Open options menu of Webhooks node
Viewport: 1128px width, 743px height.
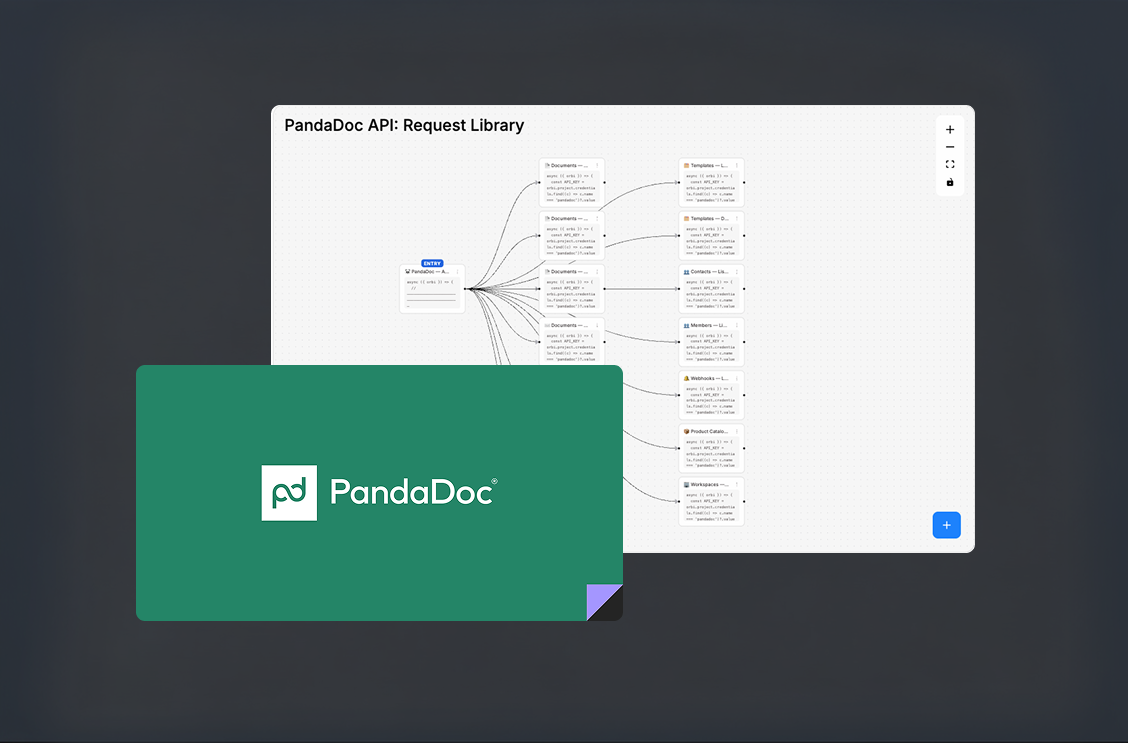click(737, 378)
